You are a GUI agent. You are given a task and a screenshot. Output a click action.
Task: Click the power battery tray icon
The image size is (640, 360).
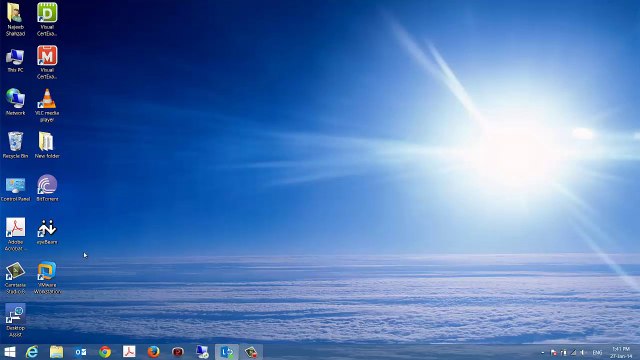[x=564, y=353]
